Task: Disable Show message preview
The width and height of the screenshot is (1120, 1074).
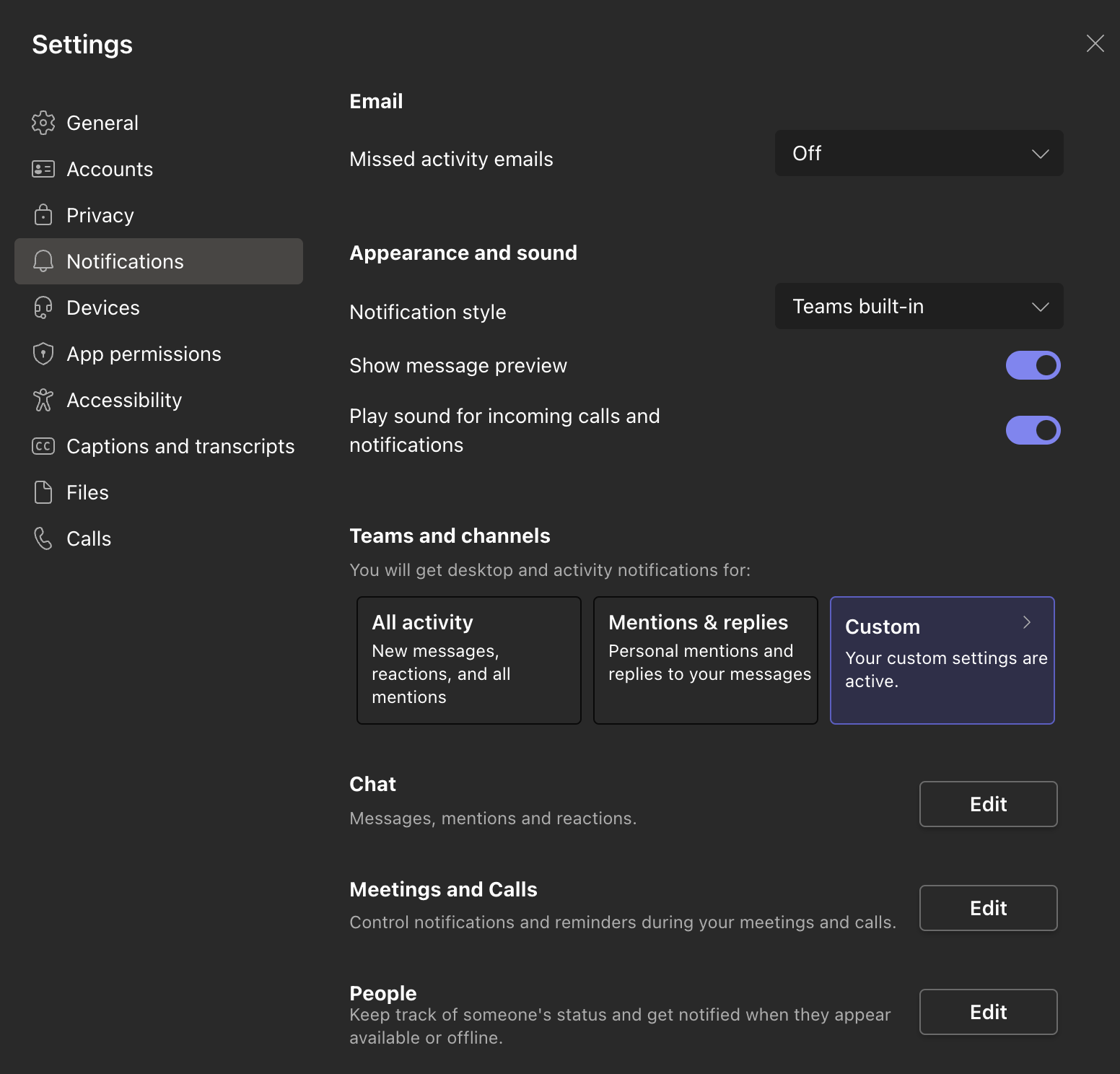Action: [1033, 365]
